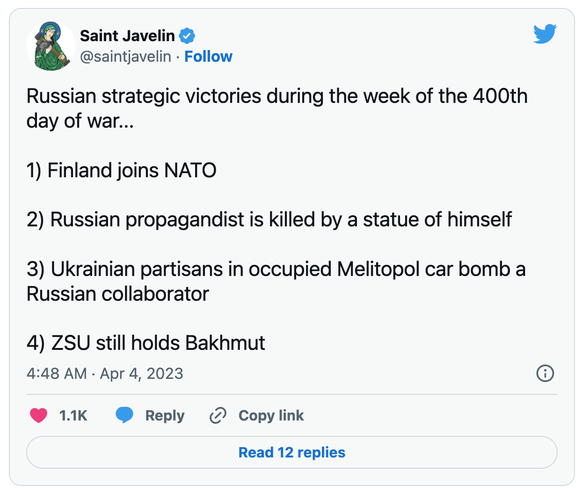Screen dimensions: 582x493
Task: Visit the @saintjavelin handle link
Action: (x=125, y=57)
